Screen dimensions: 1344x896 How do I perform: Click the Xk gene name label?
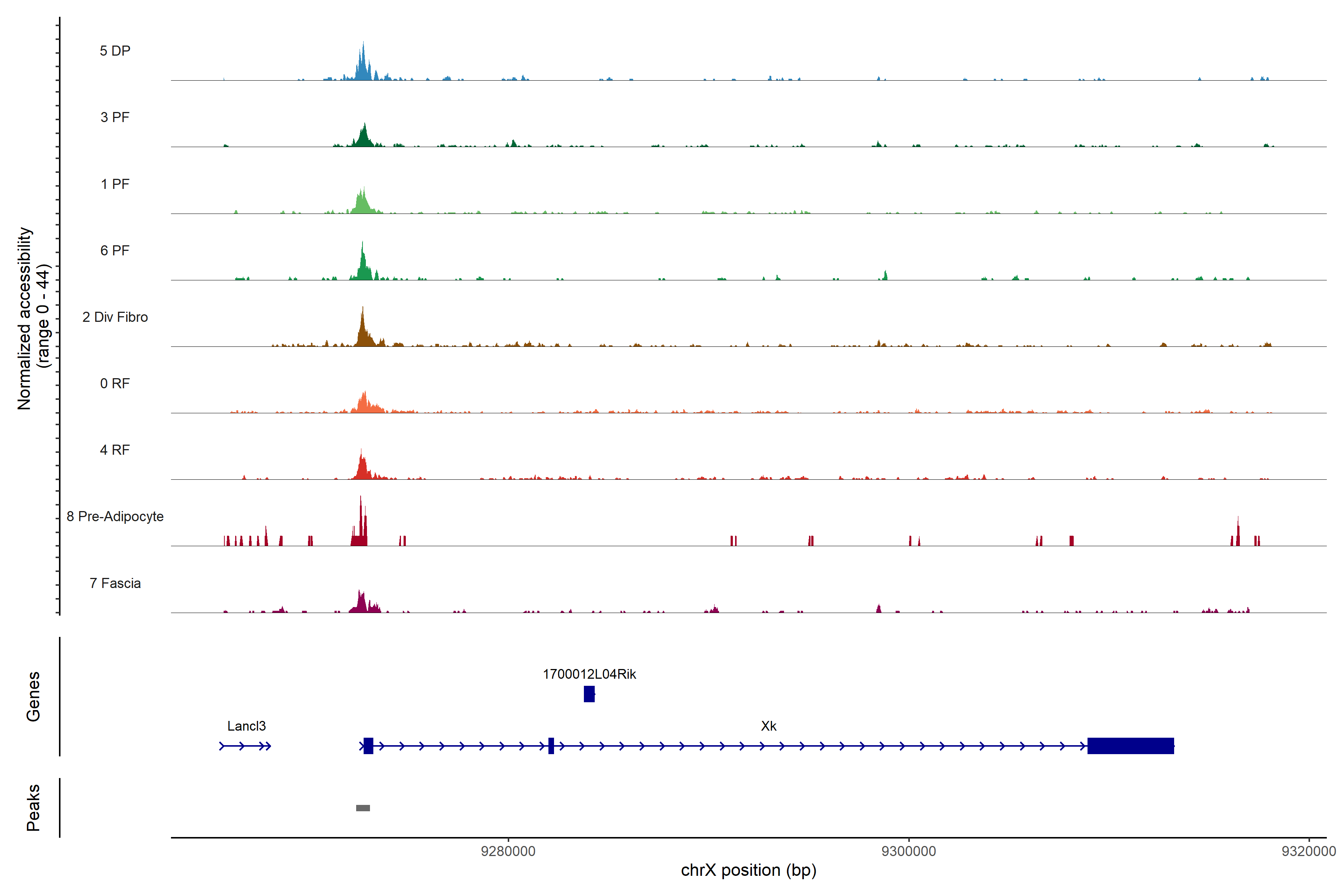click(769, 726)
